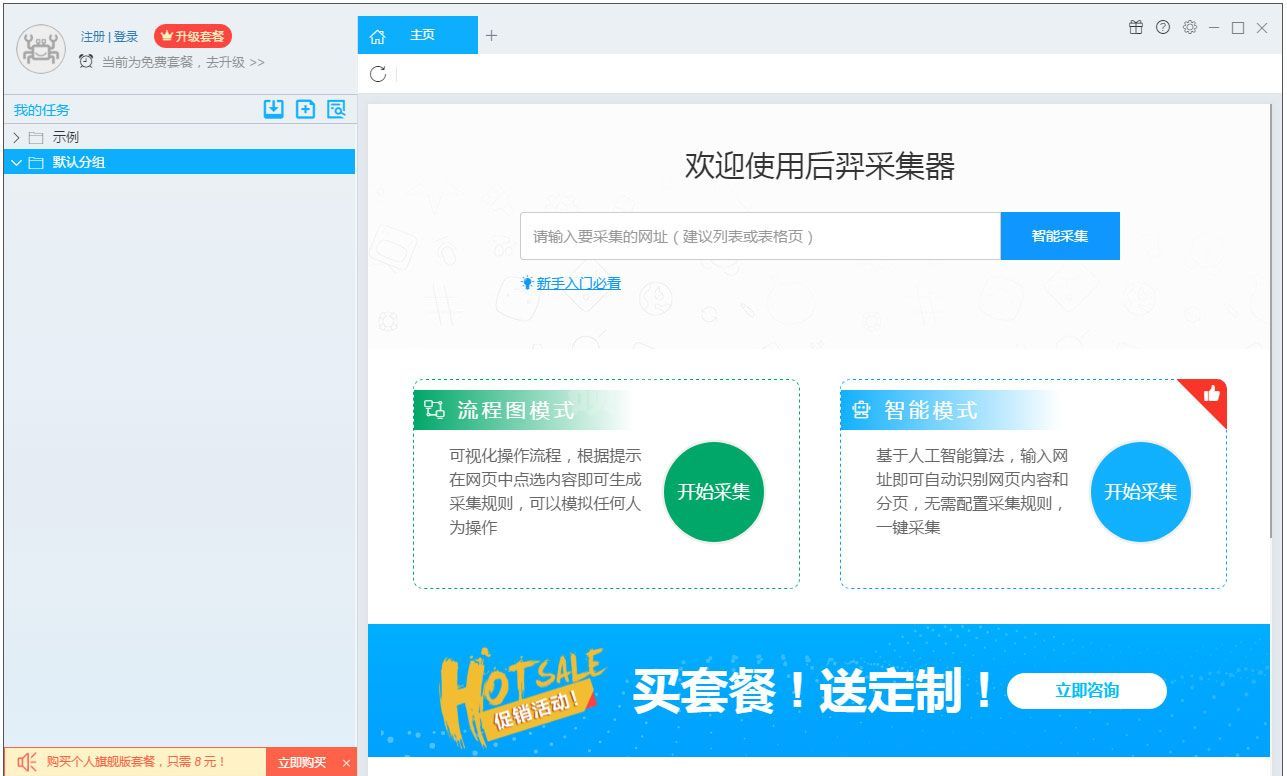Viewport: 1287px width, 776px height.
Task: Click the user avatar icon
Action: pyautogui.click(x=41, y=48)
